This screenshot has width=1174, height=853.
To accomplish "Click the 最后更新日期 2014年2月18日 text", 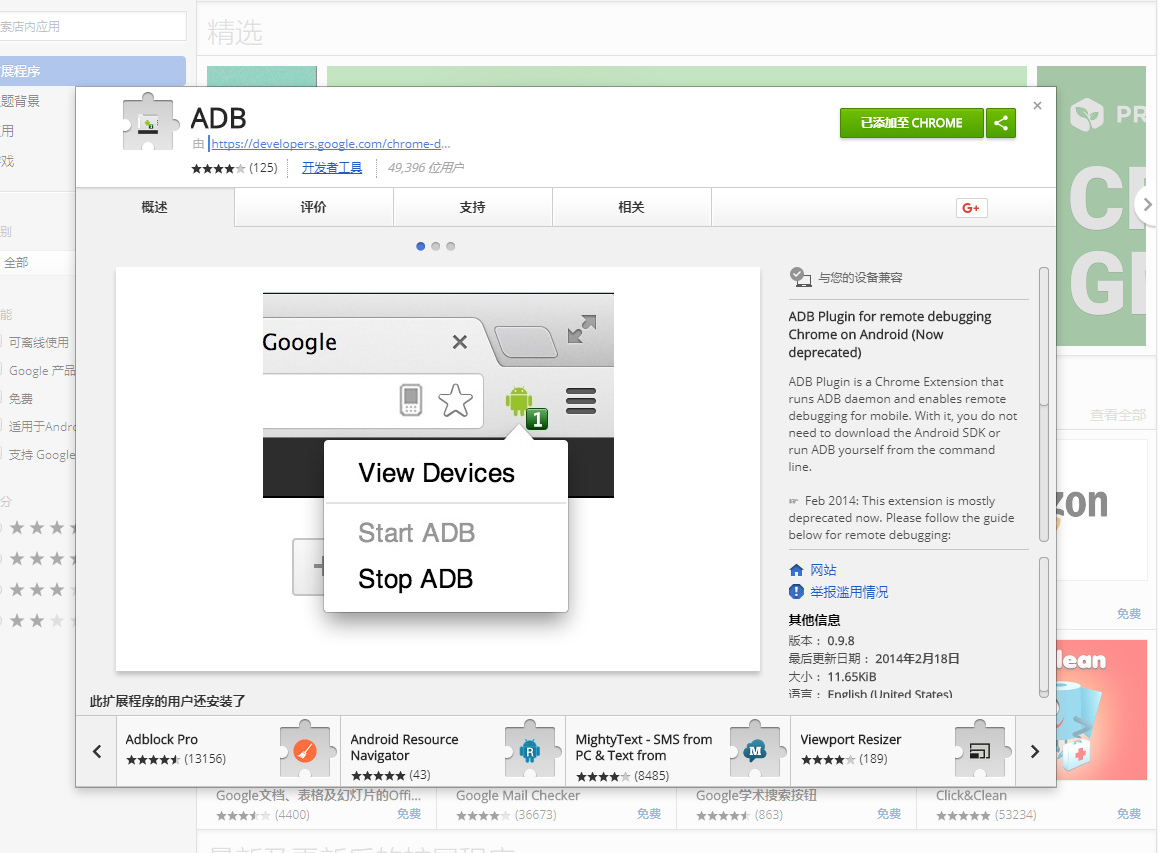I will point(874,659).
